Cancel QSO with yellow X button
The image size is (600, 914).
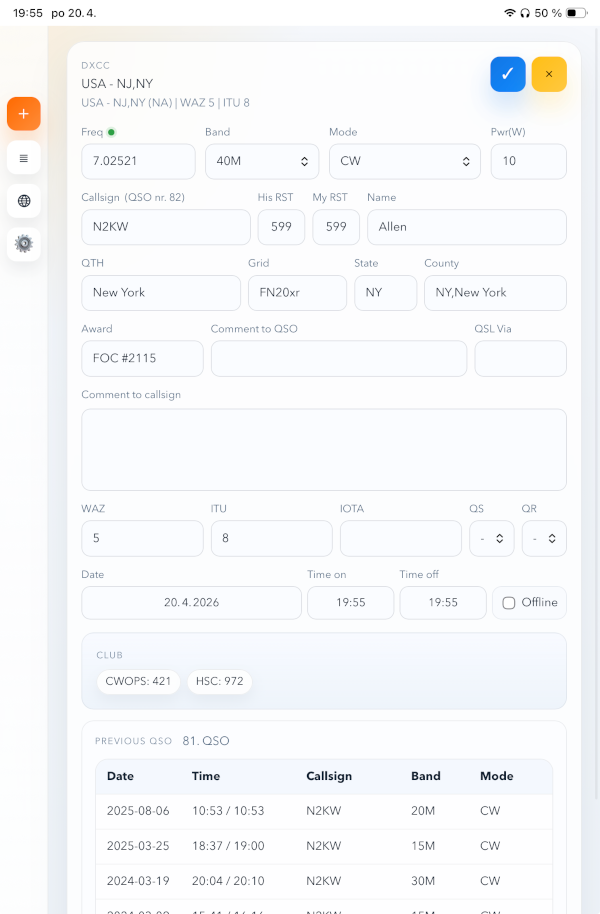549,74
